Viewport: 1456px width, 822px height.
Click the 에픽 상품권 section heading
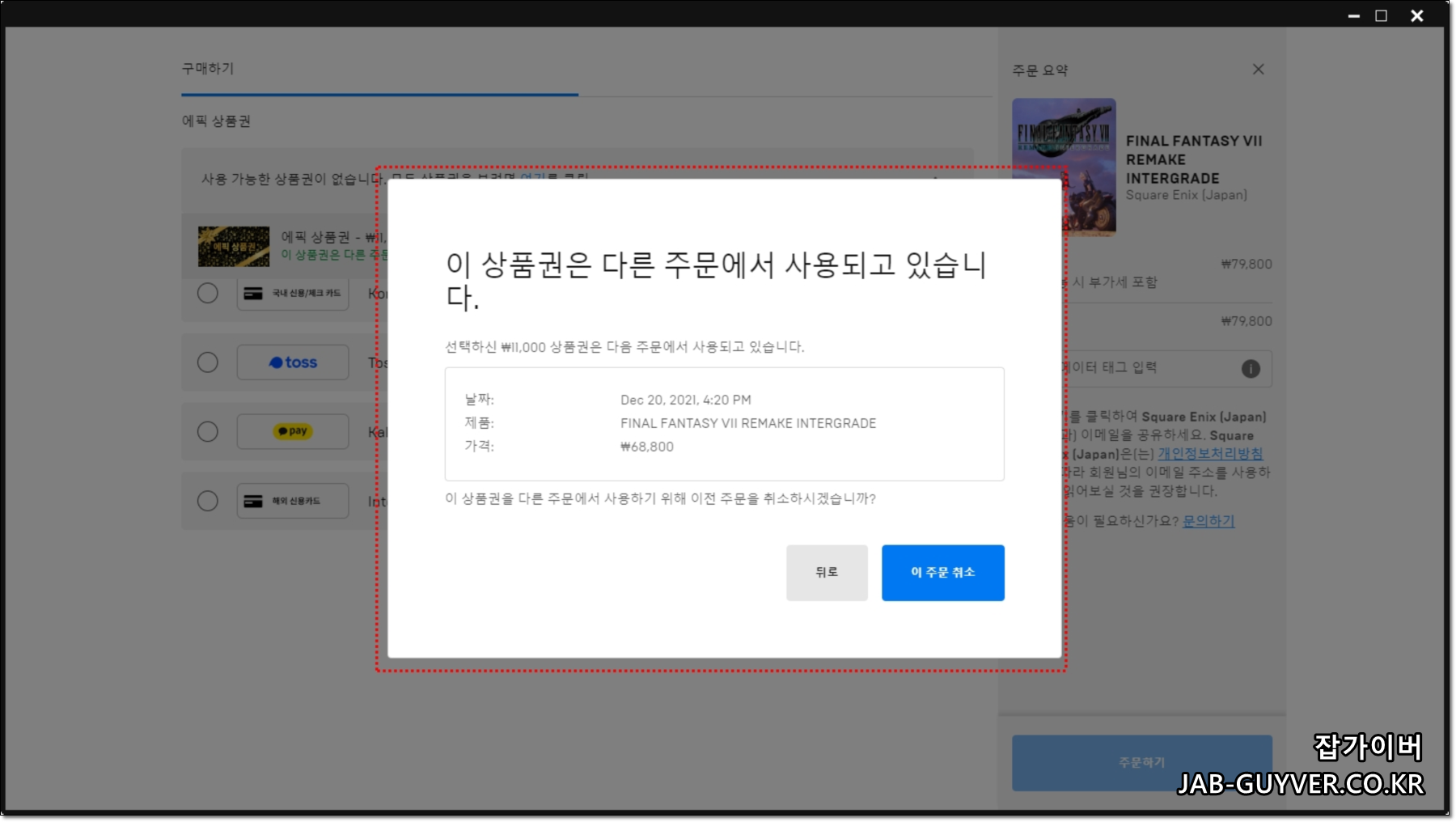[x=216, y=121]
